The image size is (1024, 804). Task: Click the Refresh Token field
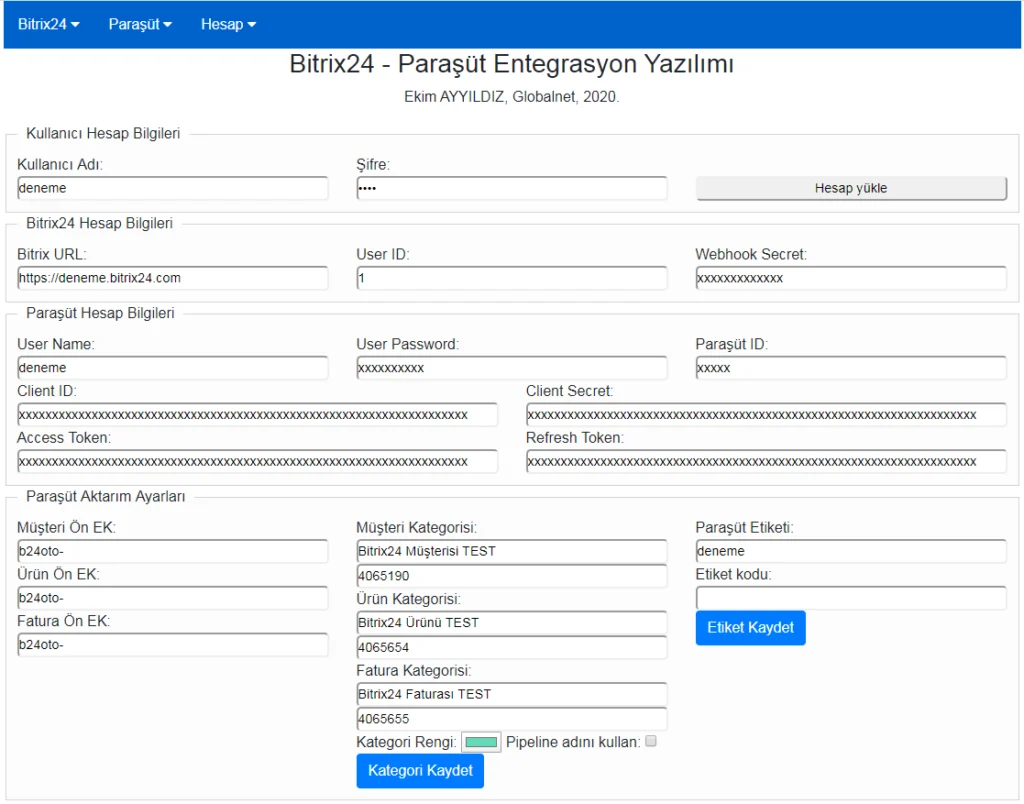(x=766, y=462)
